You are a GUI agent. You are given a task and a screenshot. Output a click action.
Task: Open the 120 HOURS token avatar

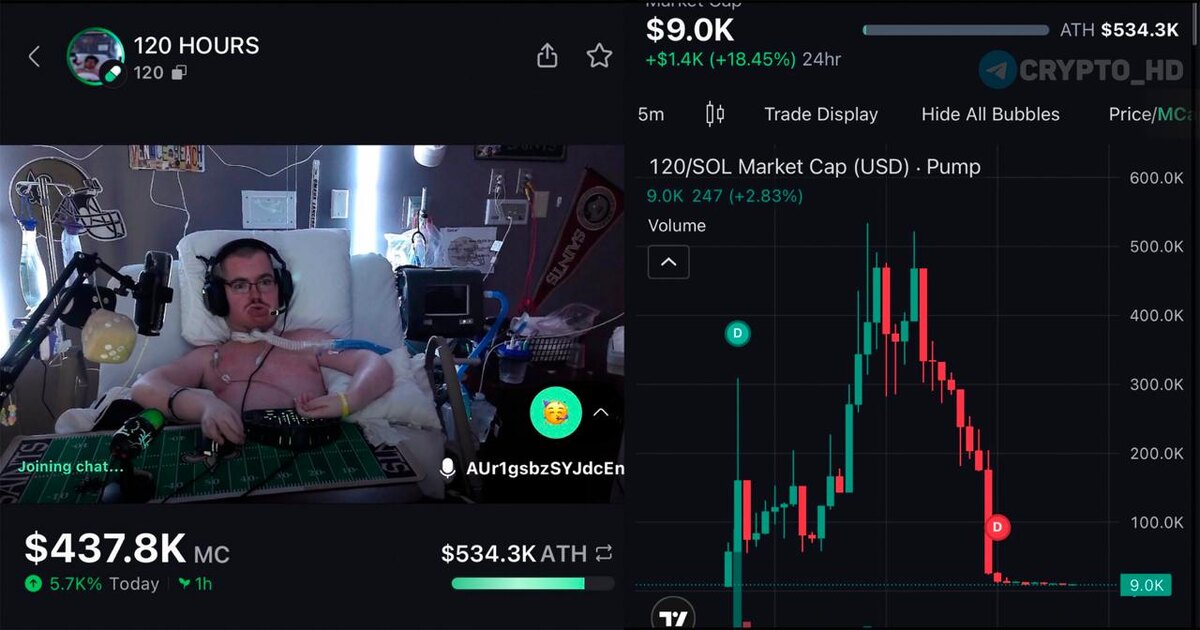pos(96,56)
